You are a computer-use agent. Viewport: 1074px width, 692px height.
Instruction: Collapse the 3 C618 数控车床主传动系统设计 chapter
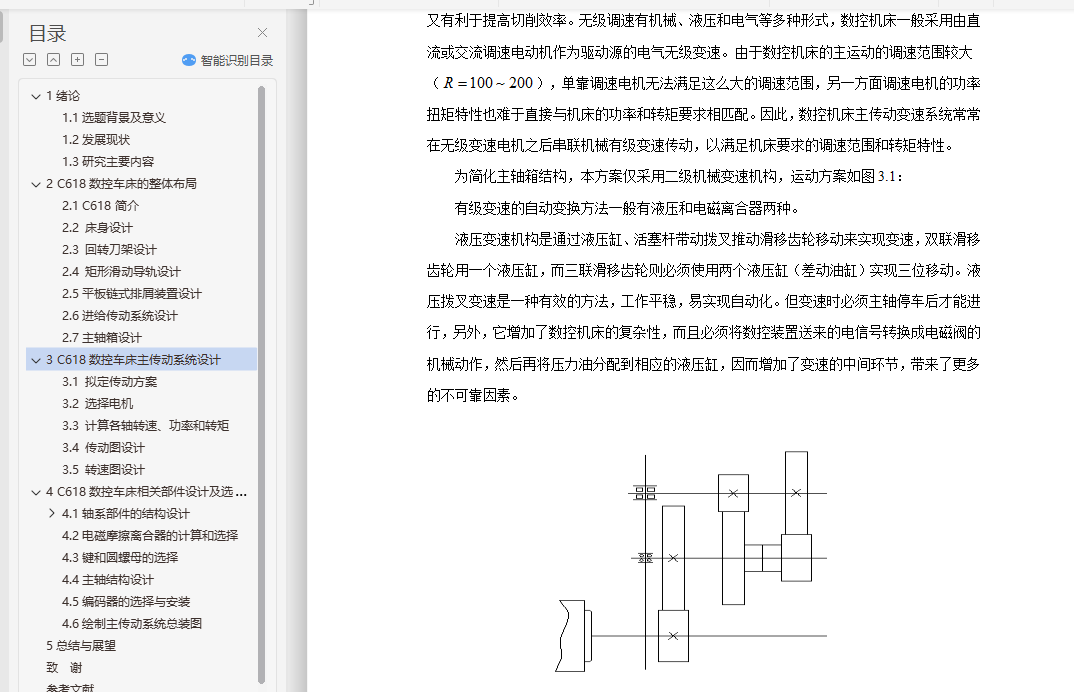[36, 360]
